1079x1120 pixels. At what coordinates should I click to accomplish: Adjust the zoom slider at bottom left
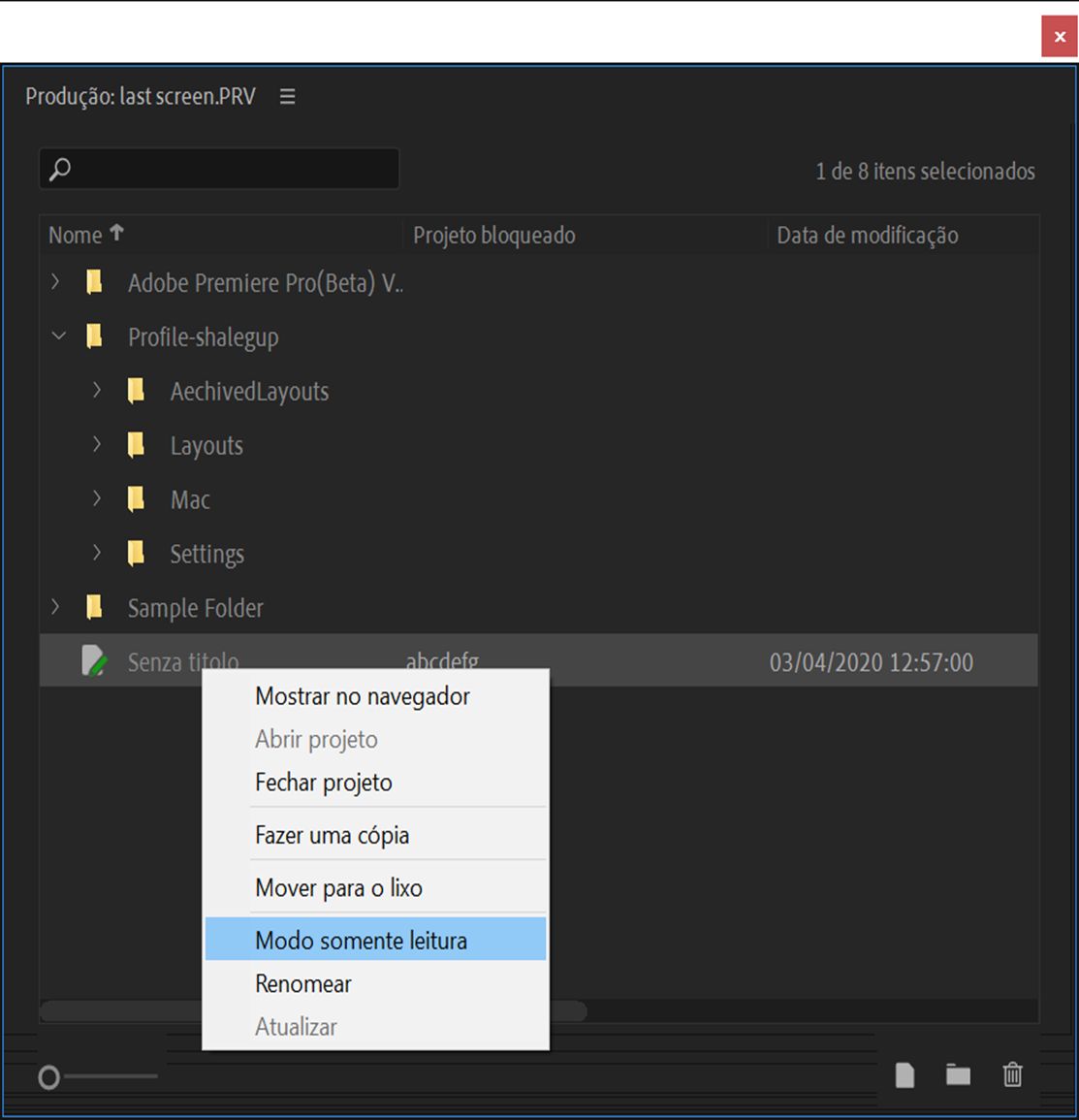pyautogui.click(x=48, y=1076)
